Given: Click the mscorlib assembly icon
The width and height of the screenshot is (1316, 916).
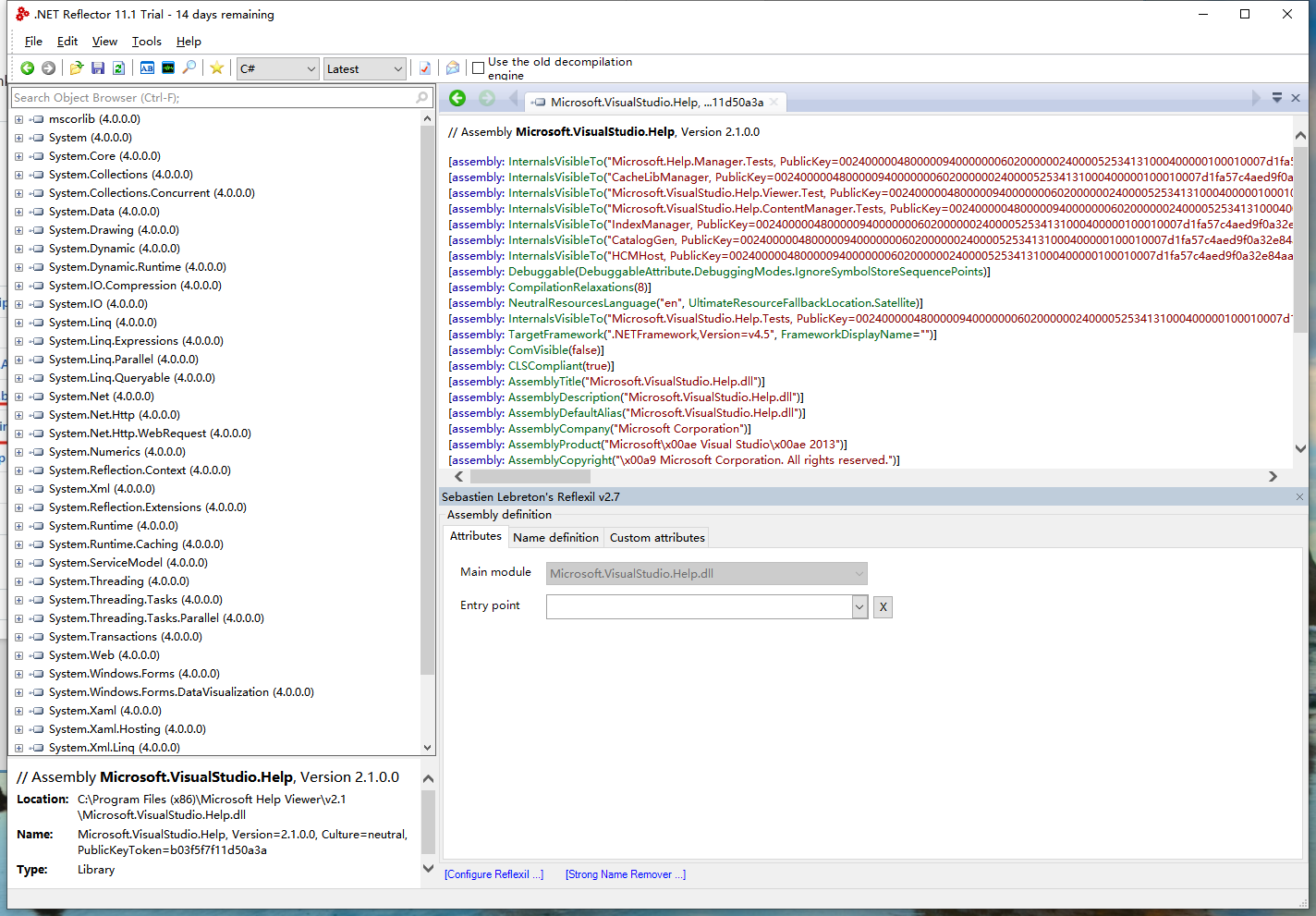Looking at the screenshot, I should [37, 119].
